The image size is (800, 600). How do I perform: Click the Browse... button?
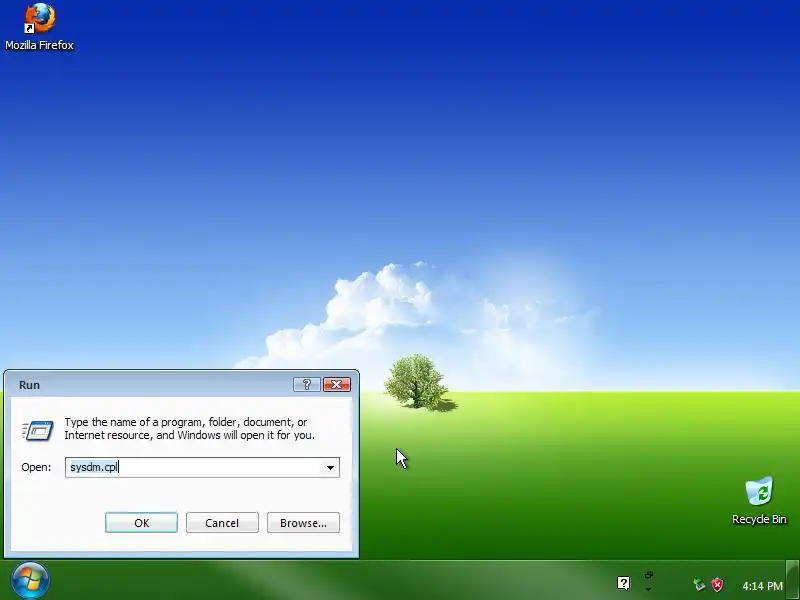tap(303, 522)
